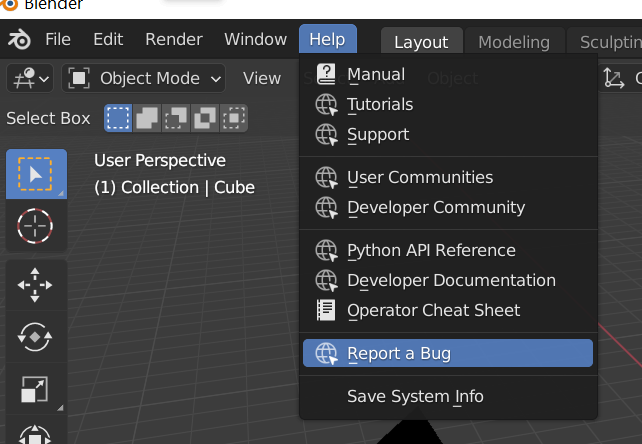Activate the Rotate tool
Viewport: 642px width, 444px height.
[x=35, y=337]
